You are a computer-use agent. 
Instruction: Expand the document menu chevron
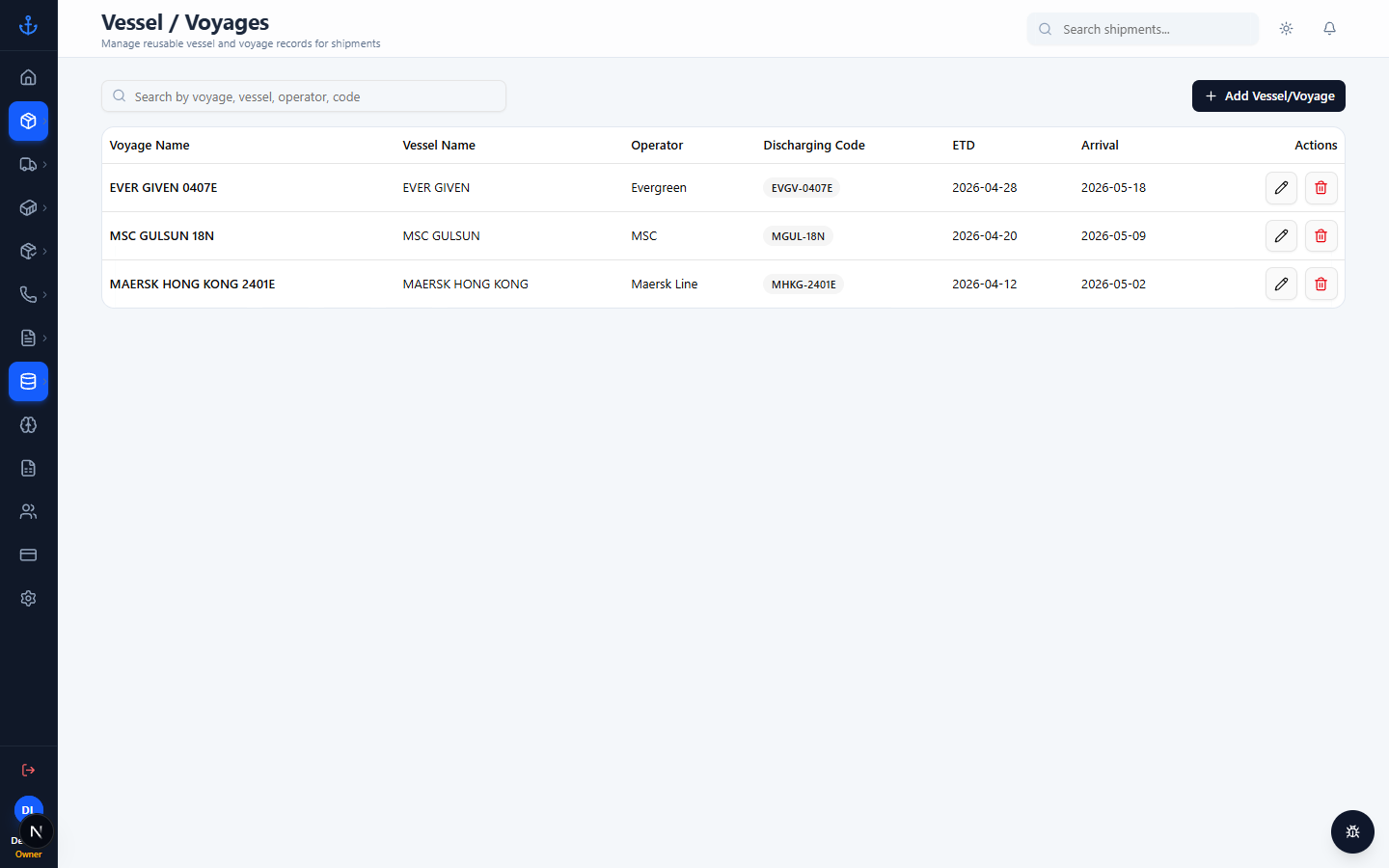44,338
